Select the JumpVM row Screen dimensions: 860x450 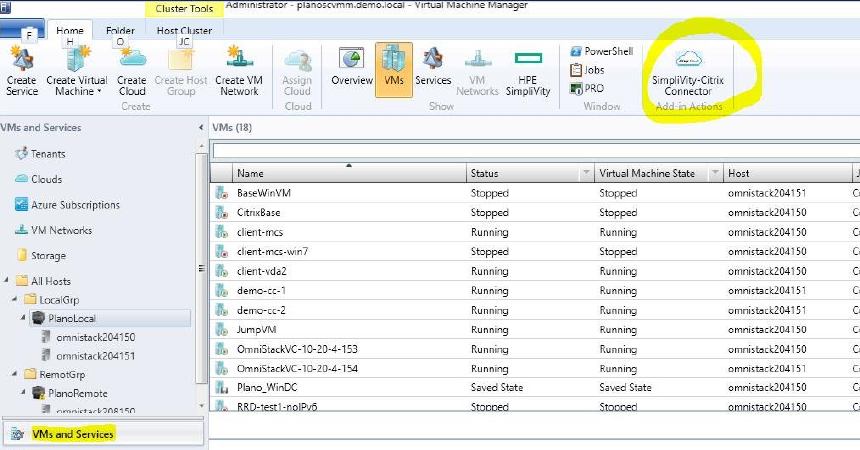535,329
